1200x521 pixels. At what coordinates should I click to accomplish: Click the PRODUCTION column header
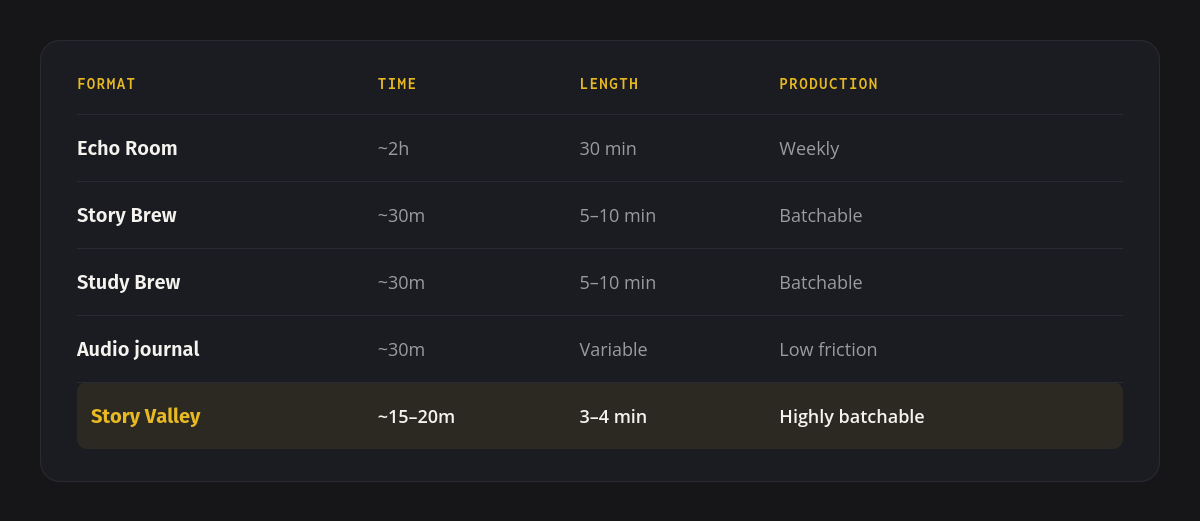click(x=829, y=84)
